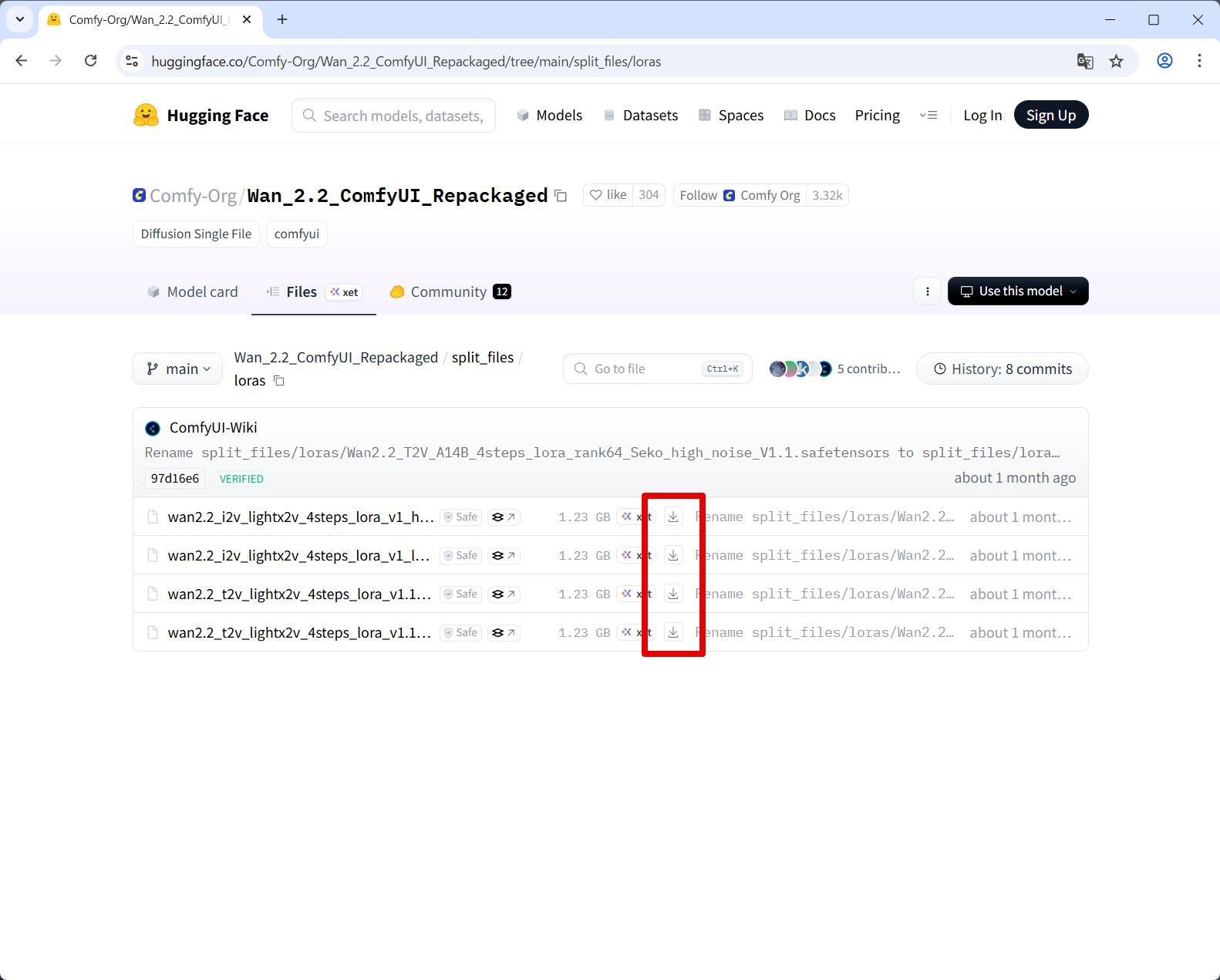Open the file wan2.2_i2v_lightx2v_4steps_lora_v1_l…
The height and width of the screenshot is (980, 1220).
299,555
